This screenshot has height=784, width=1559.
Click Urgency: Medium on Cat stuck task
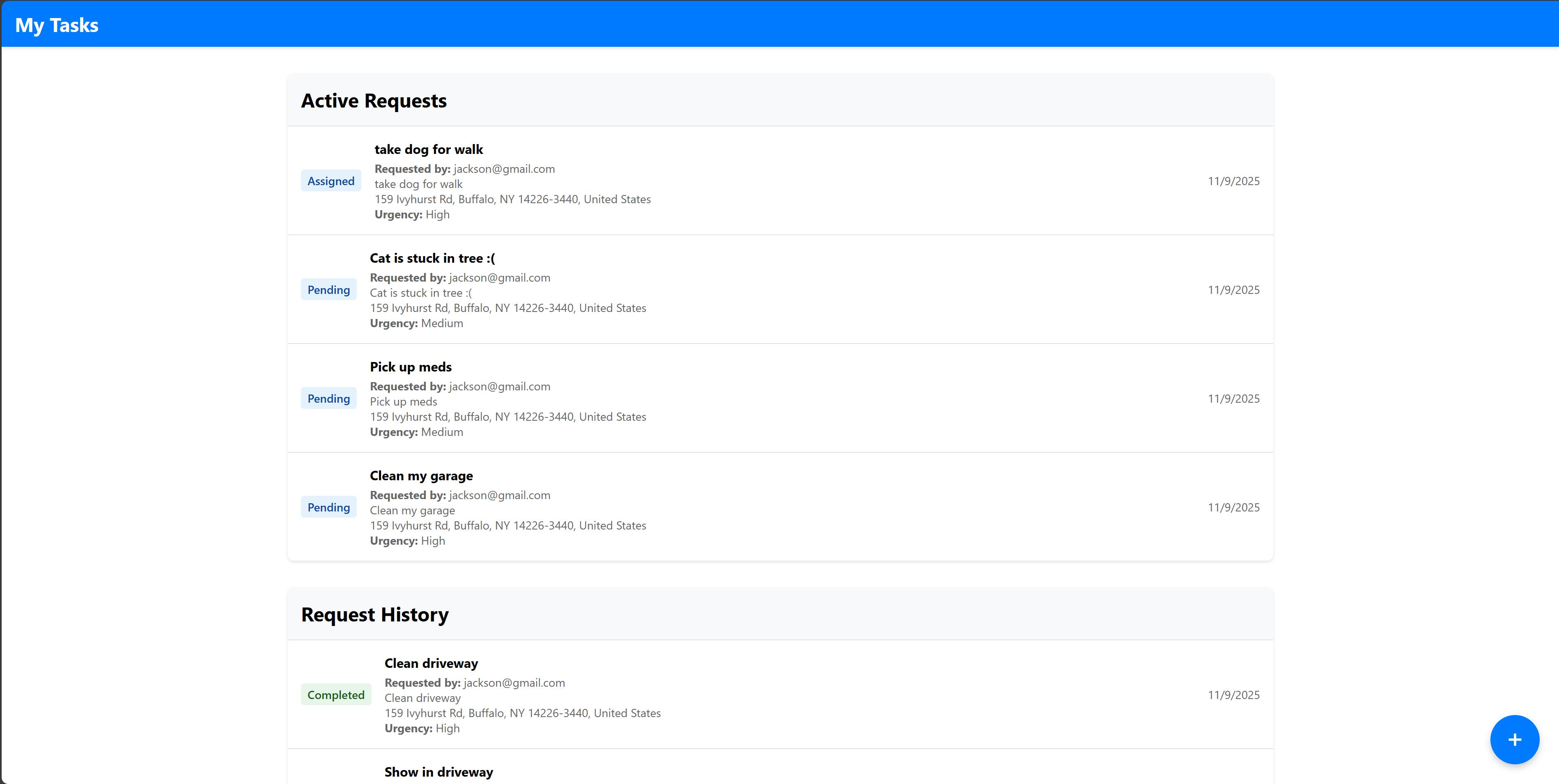click(x=416, y=323)
